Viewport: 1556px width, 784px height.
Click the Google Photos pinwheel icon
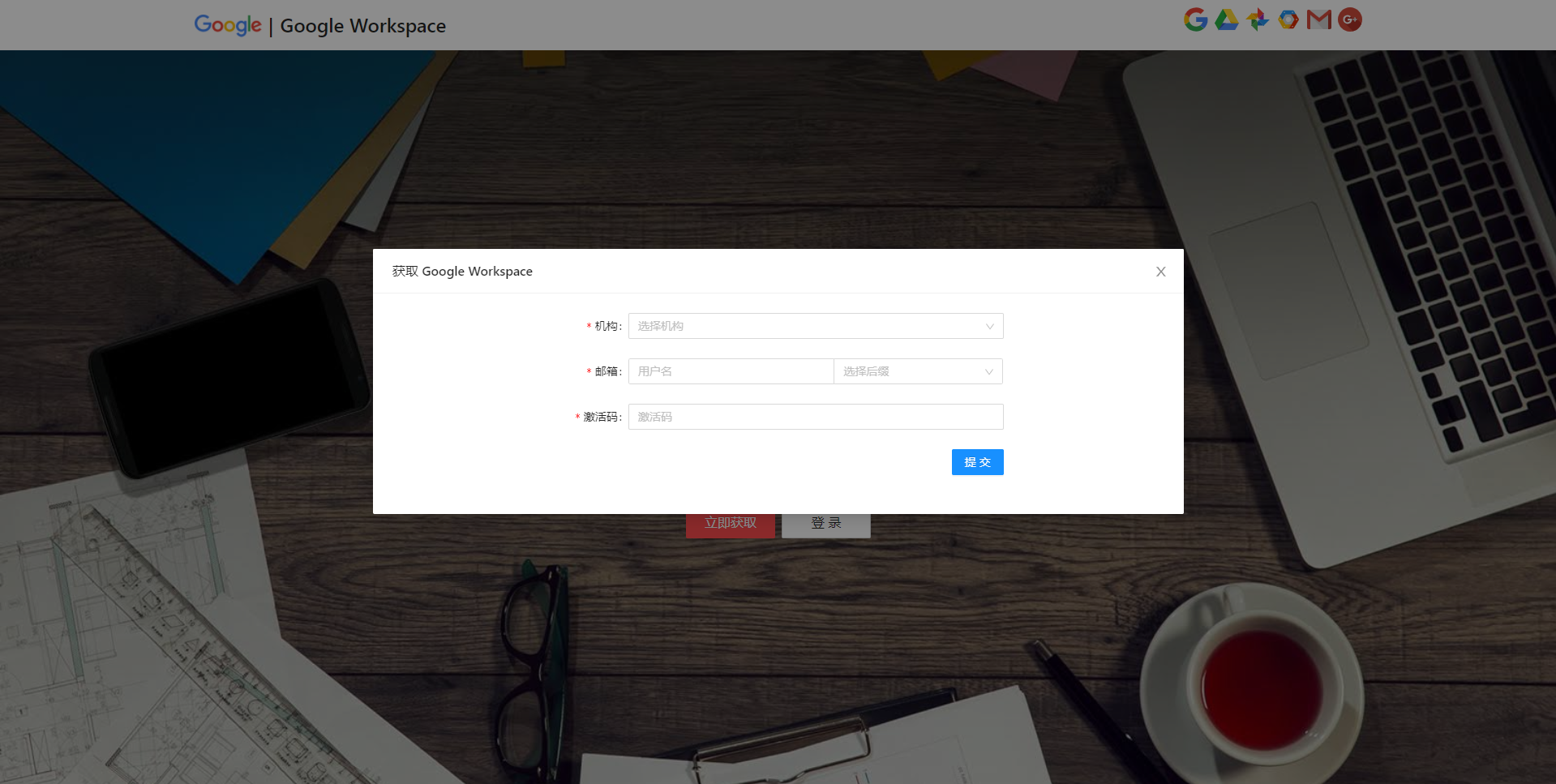(1257, 19)
